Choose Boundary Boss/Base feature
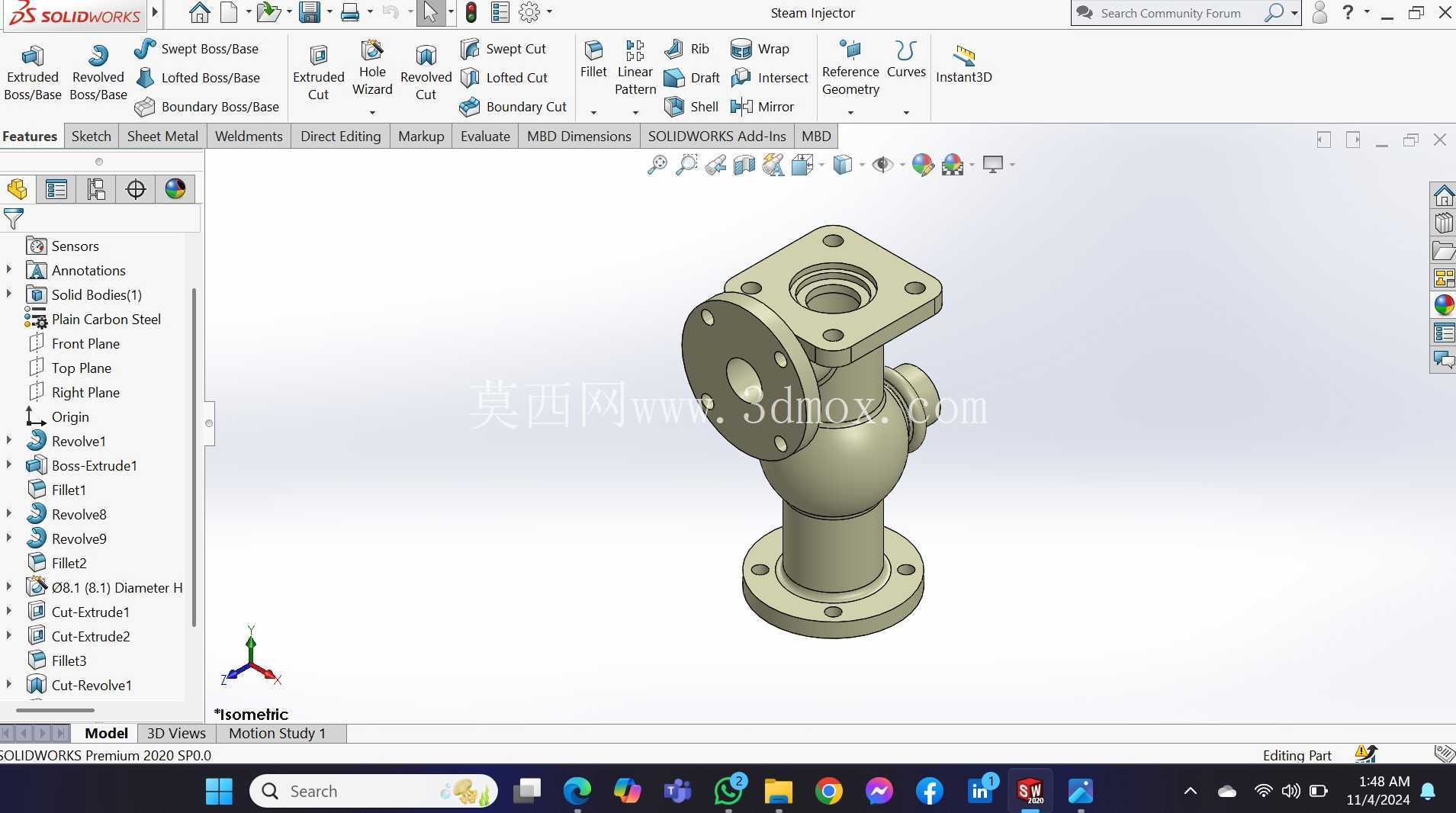 pos(207,107)
